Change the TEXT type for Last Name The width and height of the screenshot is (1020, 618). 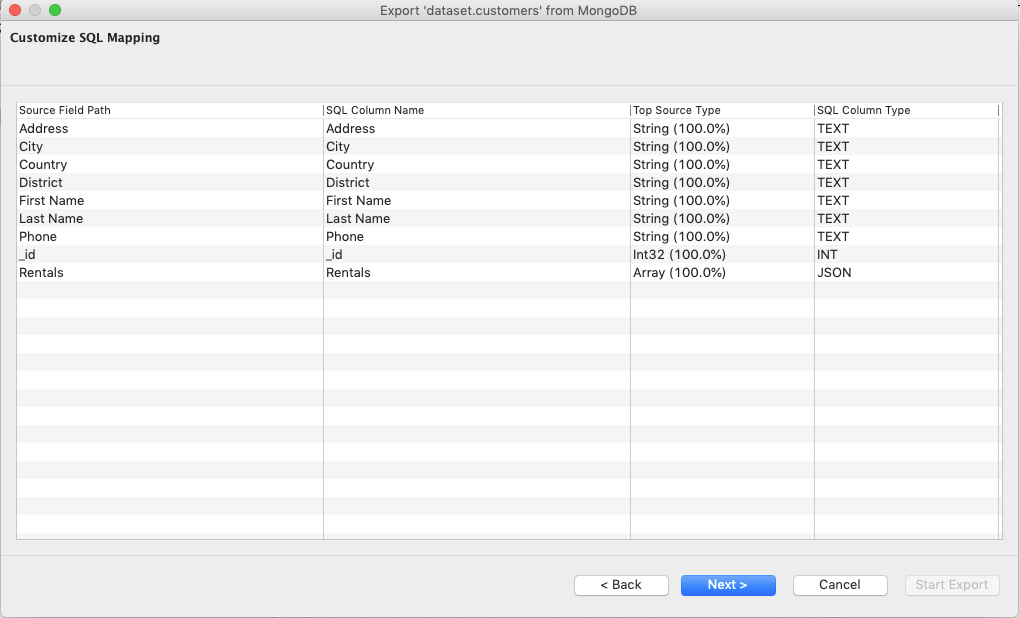click(906, 219)
